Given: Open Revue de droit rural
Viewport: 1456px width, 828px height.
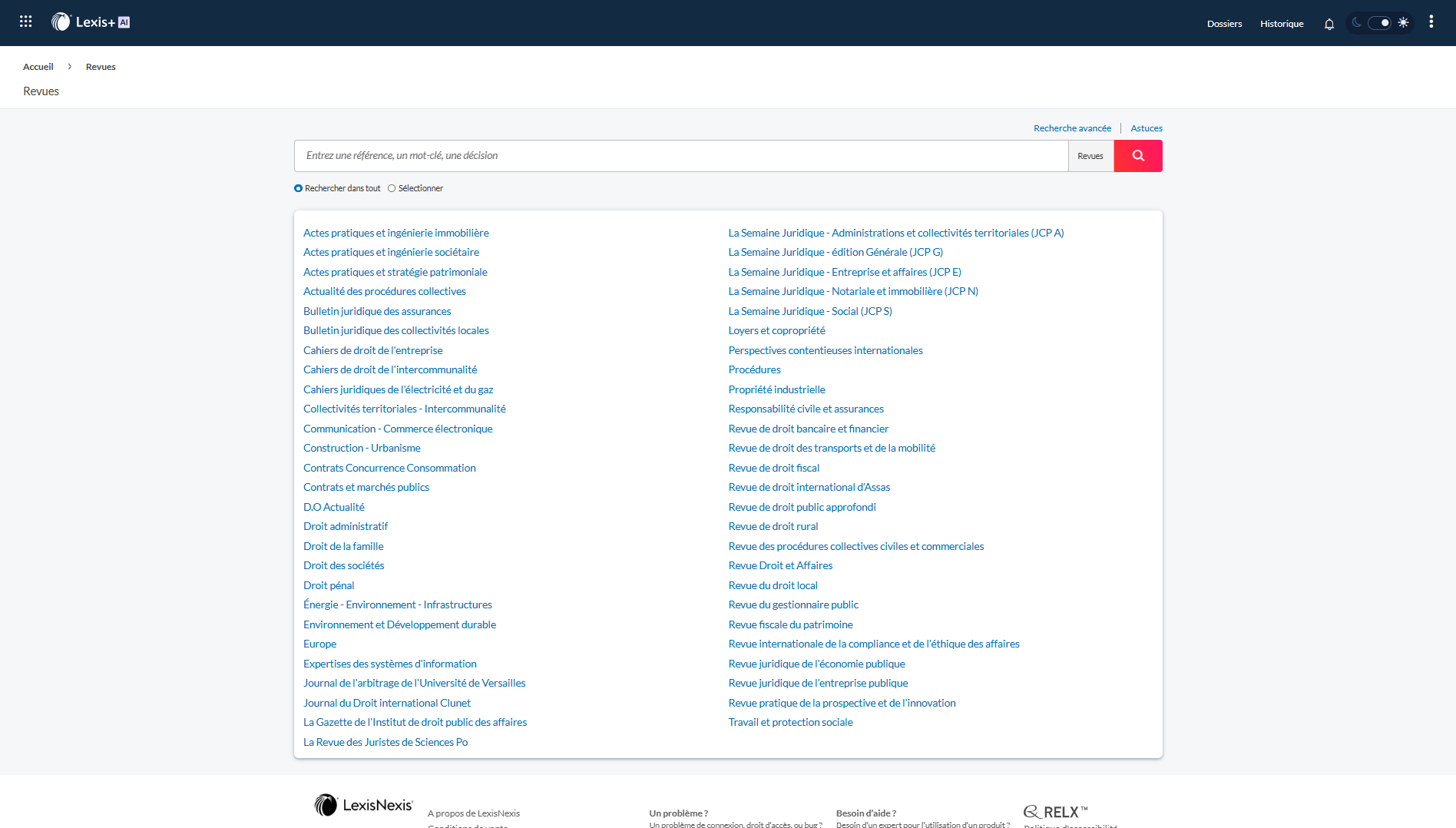Looking at the screenshot, I should (773, 526).
